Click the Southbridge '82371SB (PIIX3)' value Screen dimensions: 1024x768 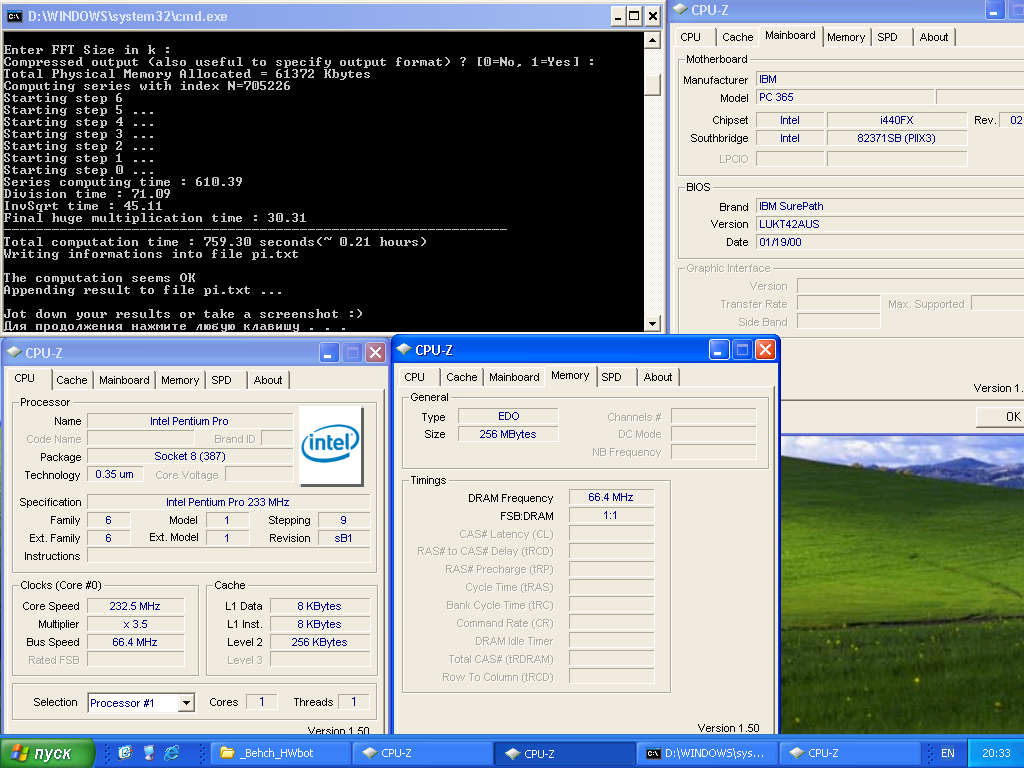click(x=897, y=138)
